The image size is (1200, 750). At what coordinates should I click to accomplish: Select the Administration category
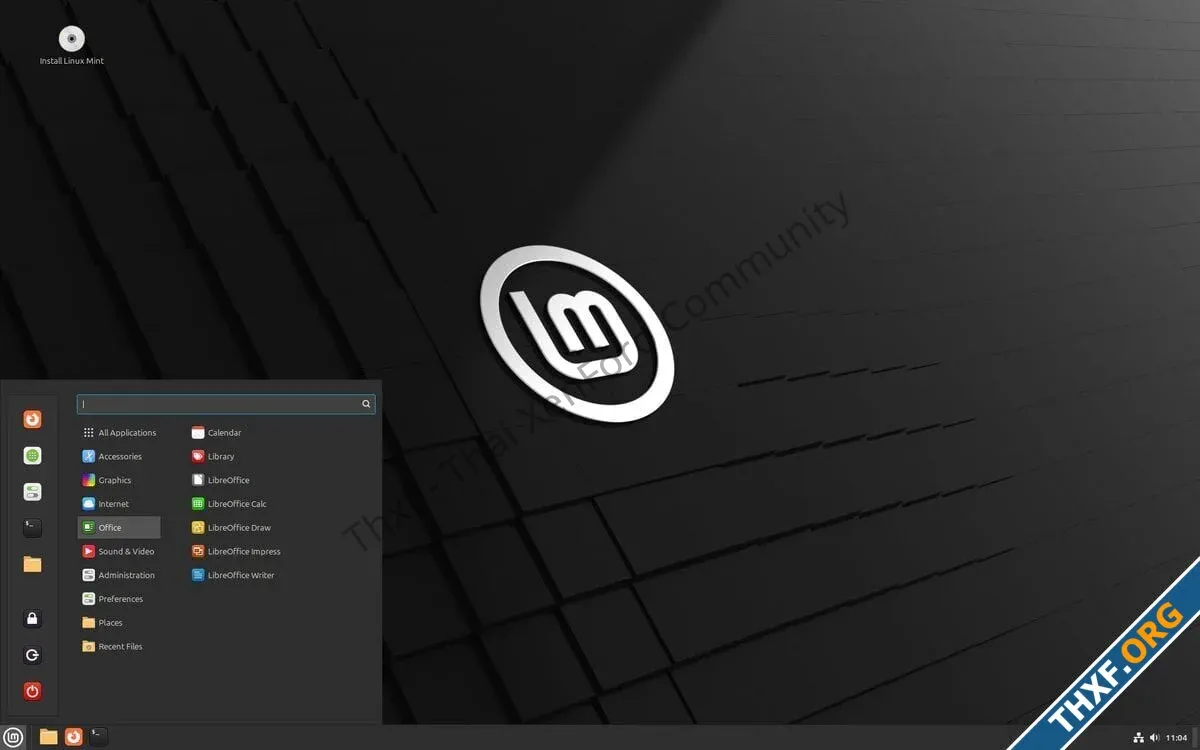(x=119, y=575)
